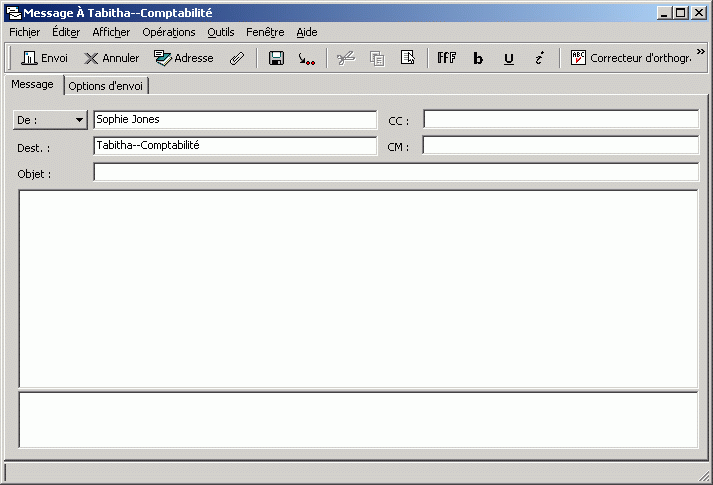Click the sender field containing Sophie Jones

[235, 120]
